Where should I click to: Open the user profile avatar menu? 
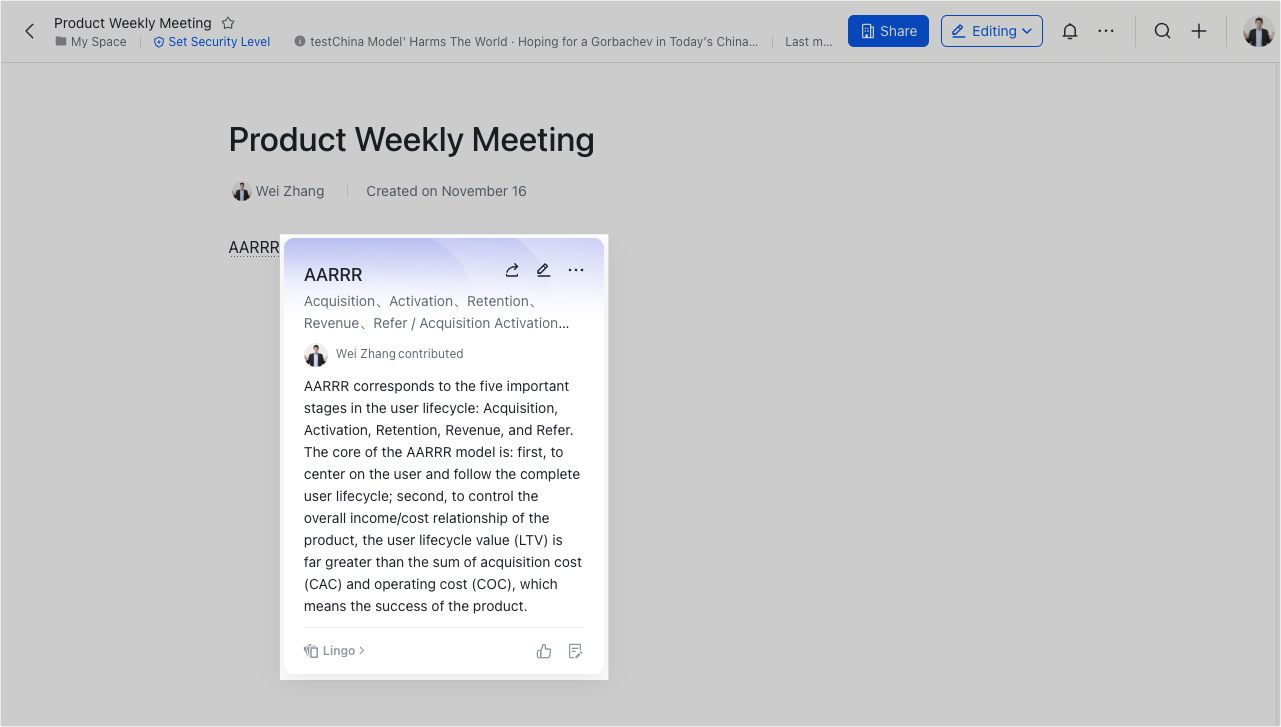(x=1258, y=31)
